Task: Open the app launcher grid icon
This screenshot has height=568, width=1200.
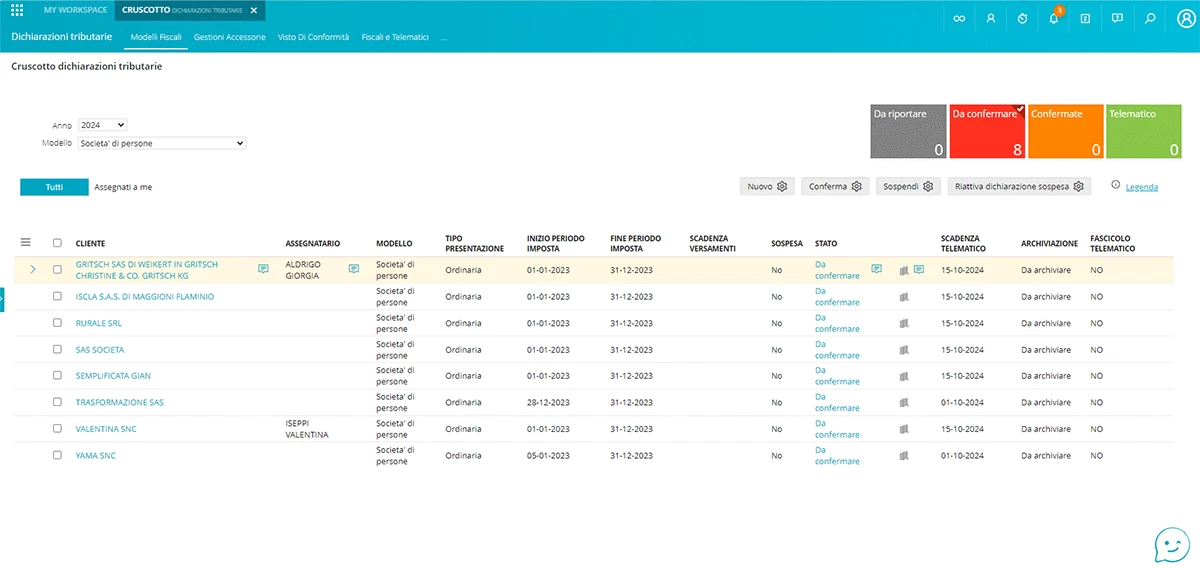Action: click(x=17, y=10)
